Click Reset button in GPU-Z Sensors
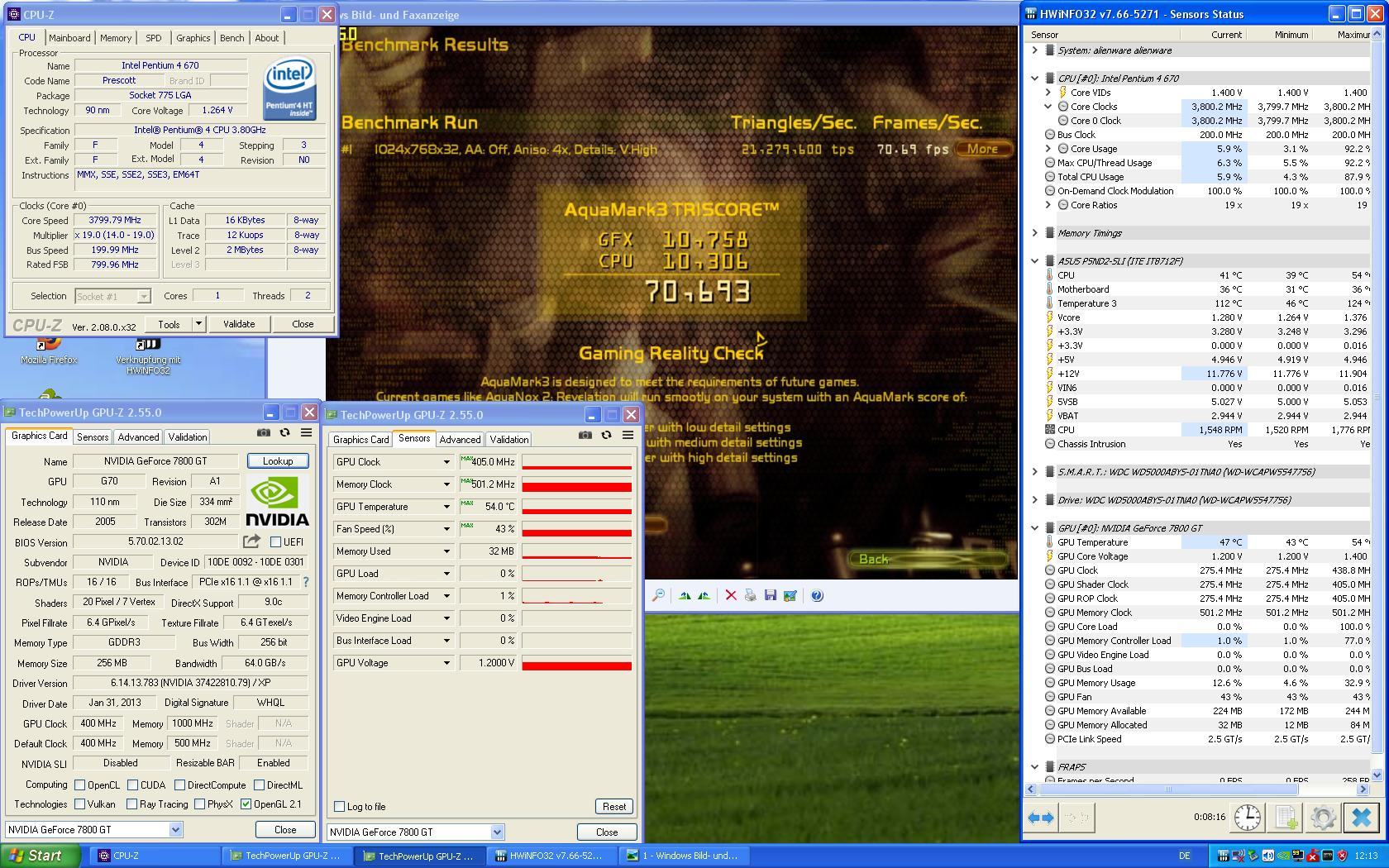Screen dimensions: 1389x868 [x=614, y=807]
